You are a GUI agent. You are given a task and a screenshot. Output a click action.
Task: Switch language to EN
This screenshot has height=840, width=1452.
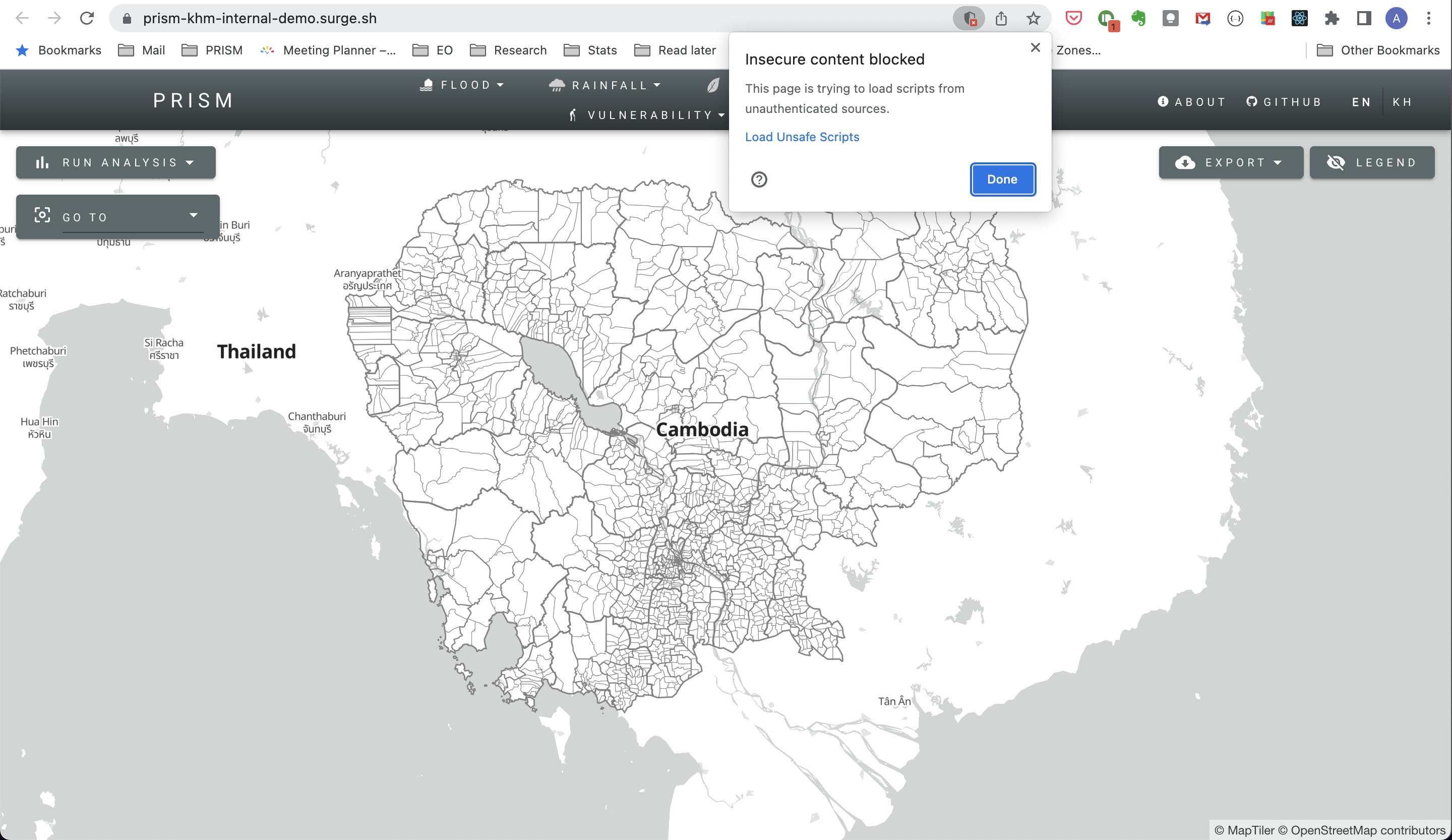1361,102
